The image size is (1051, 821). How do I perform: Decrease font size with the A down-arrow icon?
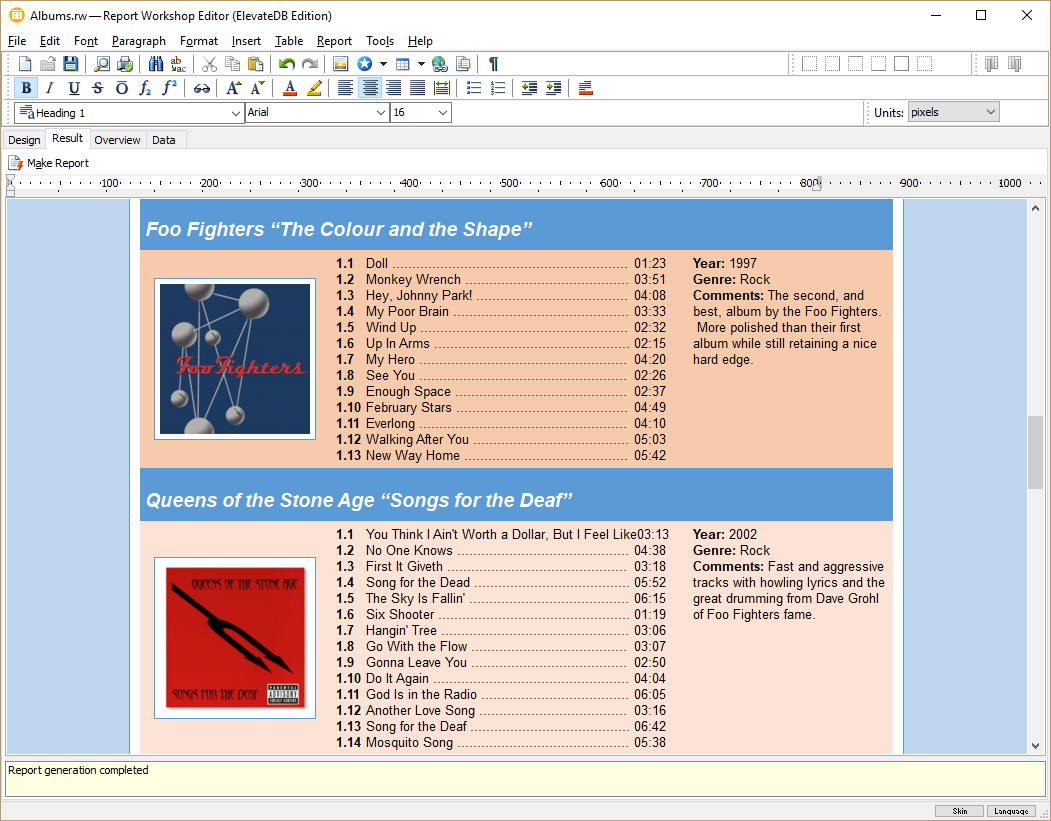click(257, 88)
